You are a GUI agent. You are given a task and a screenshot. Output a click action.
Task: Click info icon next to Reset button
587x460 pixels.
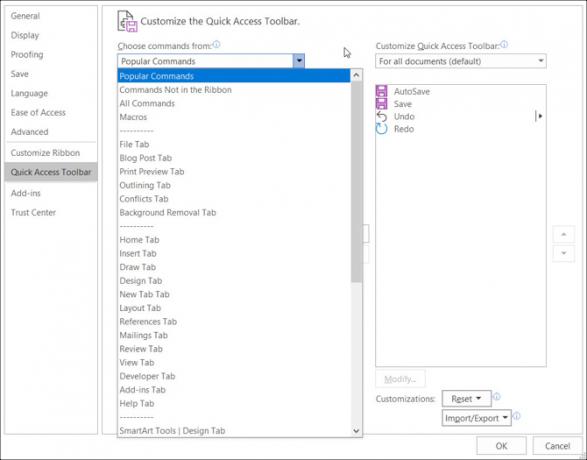497,397
